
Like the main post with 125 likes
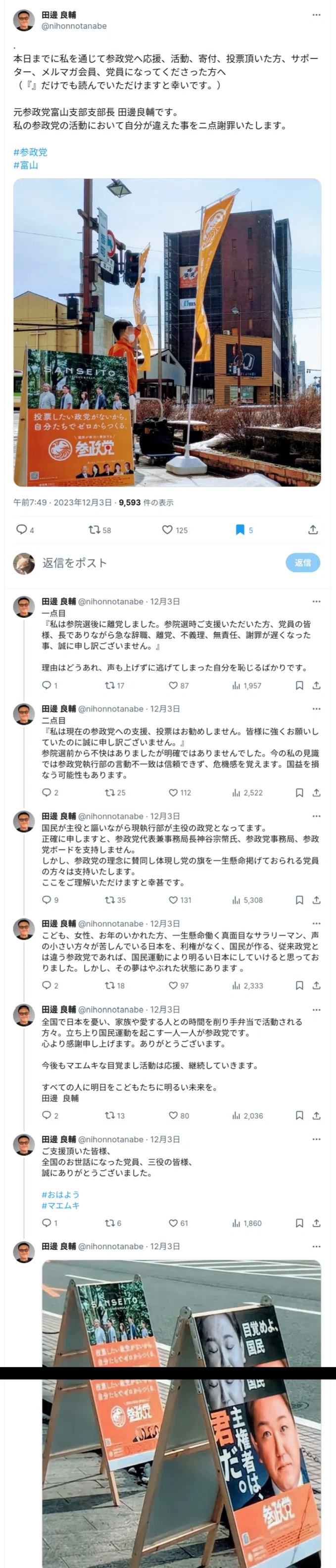(175, 530)
